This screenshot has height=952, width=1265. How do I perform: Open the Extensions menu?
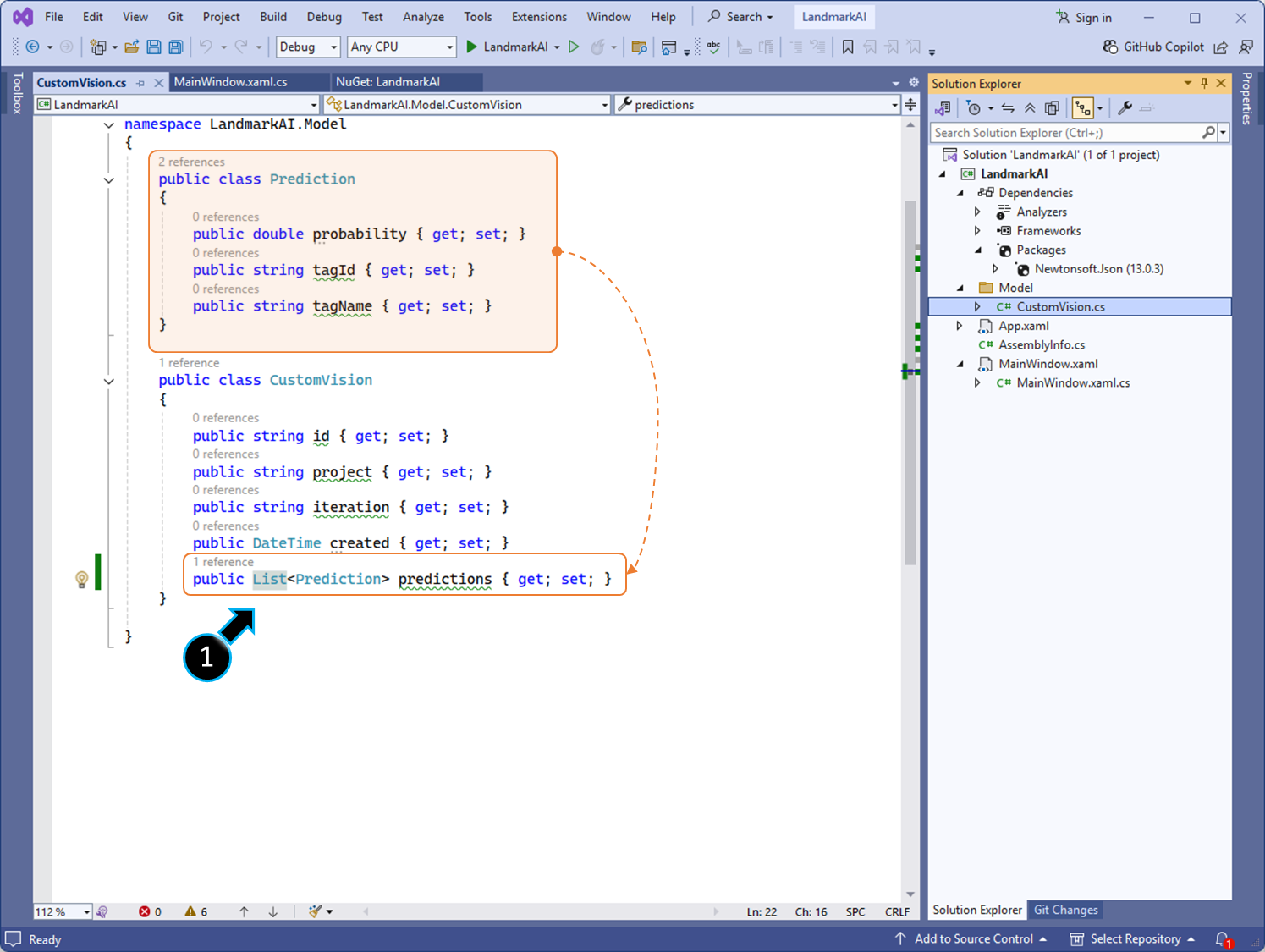coord(539,17)
